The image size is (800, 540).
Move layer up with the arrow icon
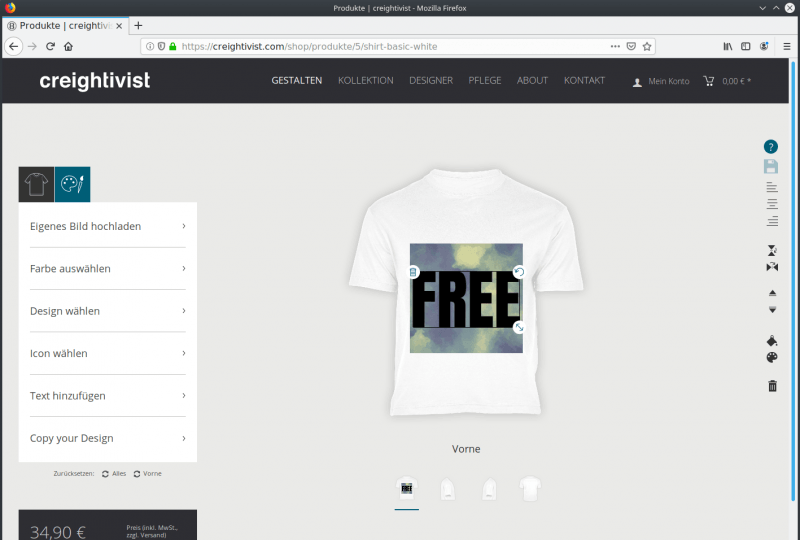[772, 293]
